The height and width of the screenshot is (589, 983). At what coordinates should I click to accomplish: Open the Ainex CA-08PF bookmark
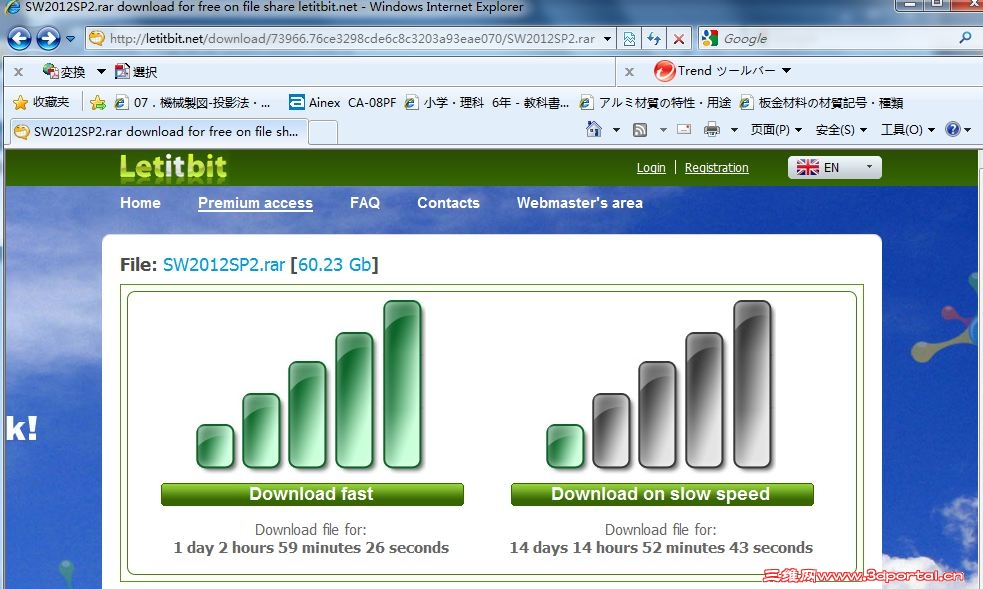click(x=343, y=103)
